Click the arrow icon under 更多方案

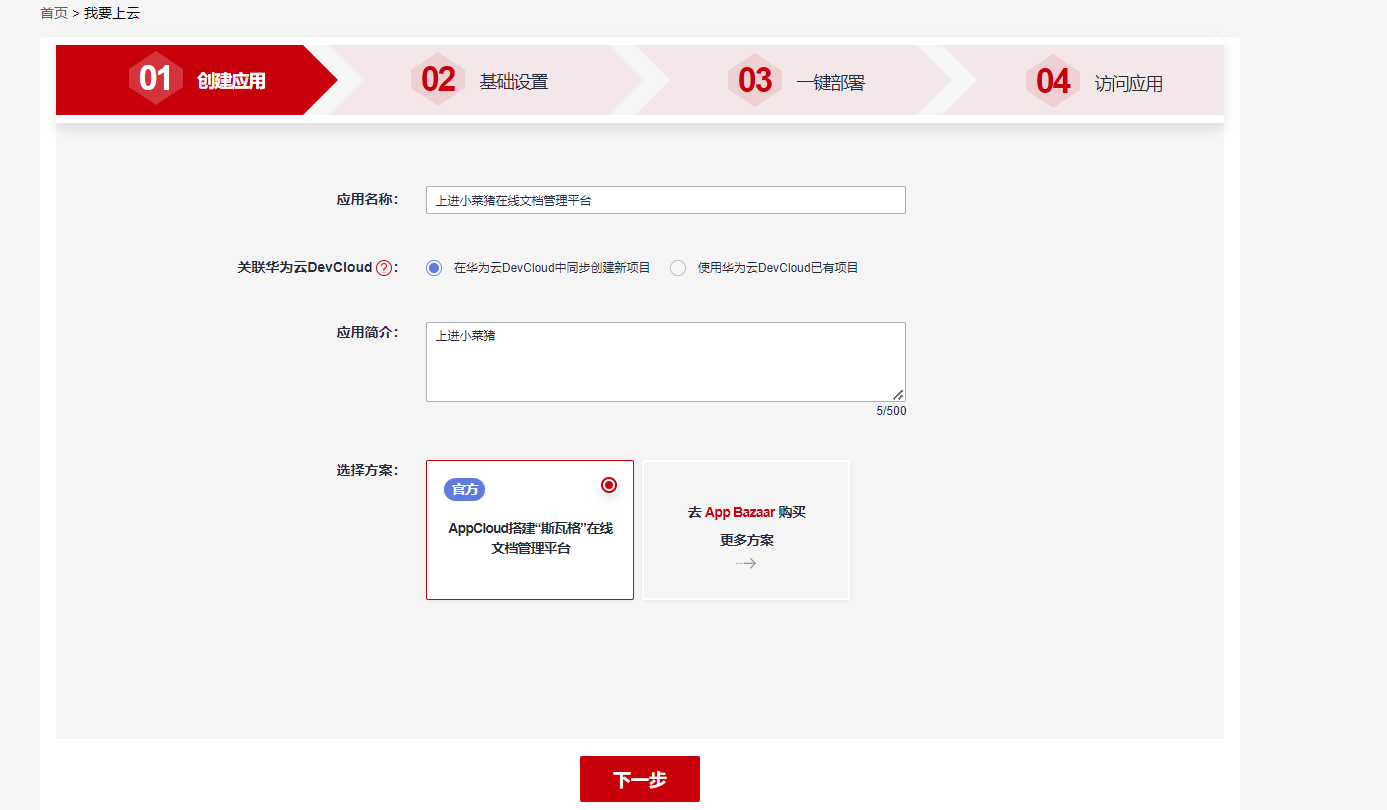click(x=746, y=563)
